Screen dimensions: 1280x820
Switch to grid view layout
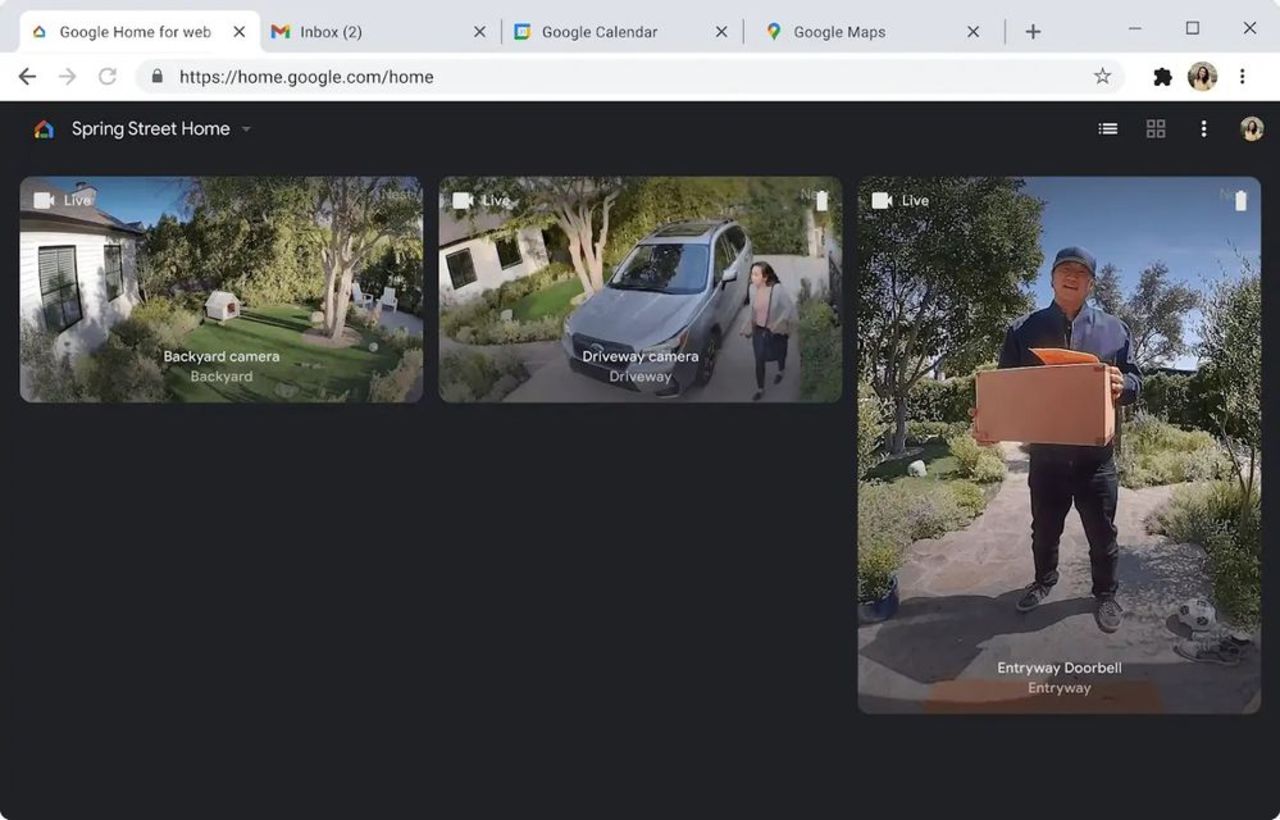tap(1156, 128)
